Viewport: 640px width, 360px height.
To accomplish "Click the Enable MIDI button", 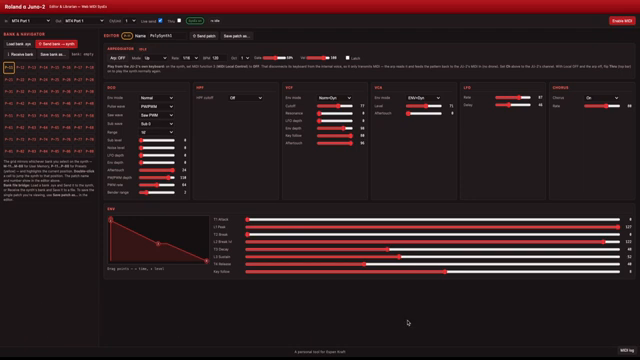I will (622, 21).
